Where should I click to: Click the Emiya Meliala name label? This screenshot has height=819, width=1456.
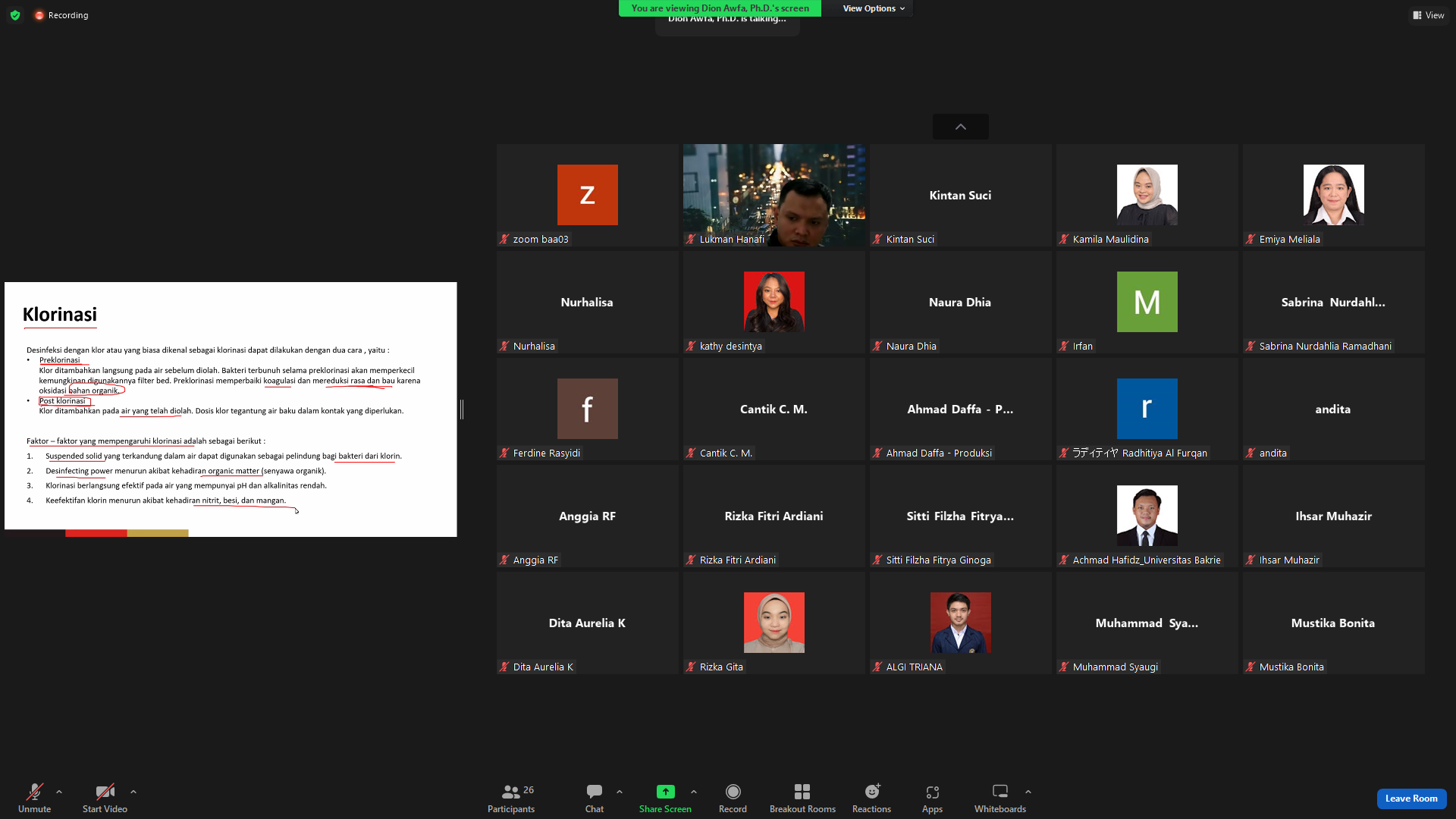tap(1289, 239)
